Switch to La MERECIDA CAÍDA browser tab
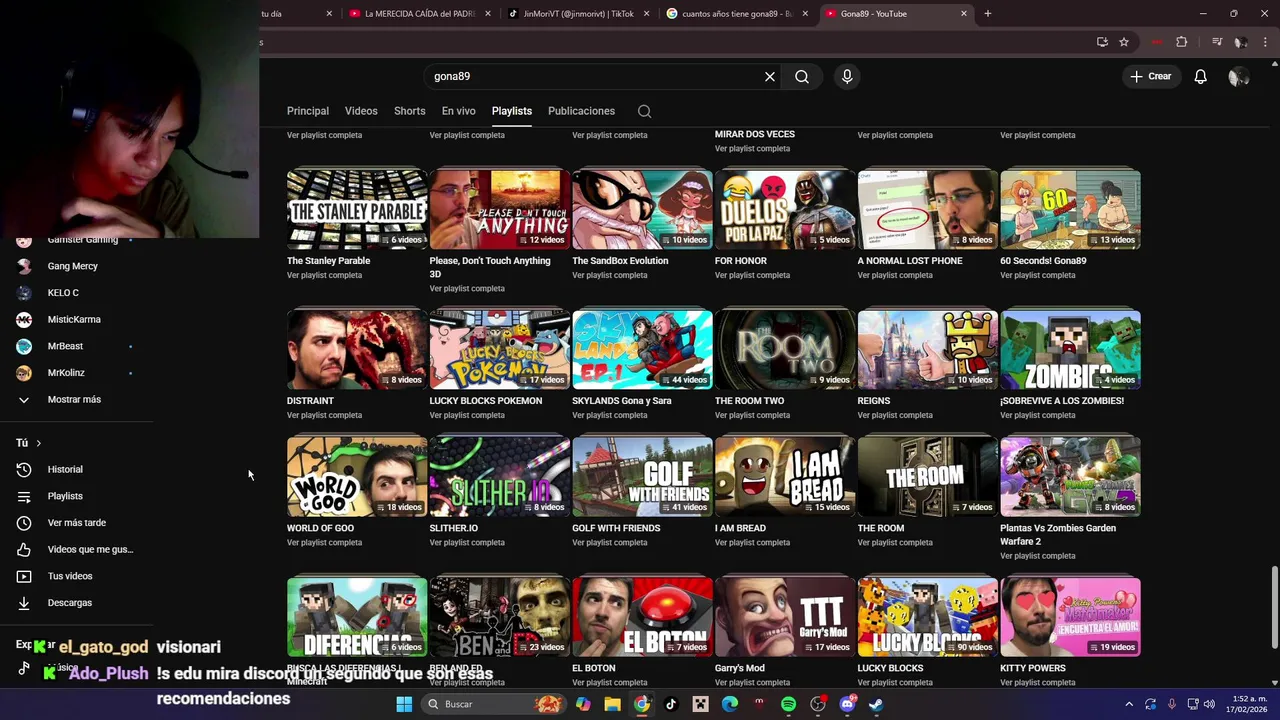The height and width of the screenshot is (720, 1280). pyautogui.click(x=419, y=14)
